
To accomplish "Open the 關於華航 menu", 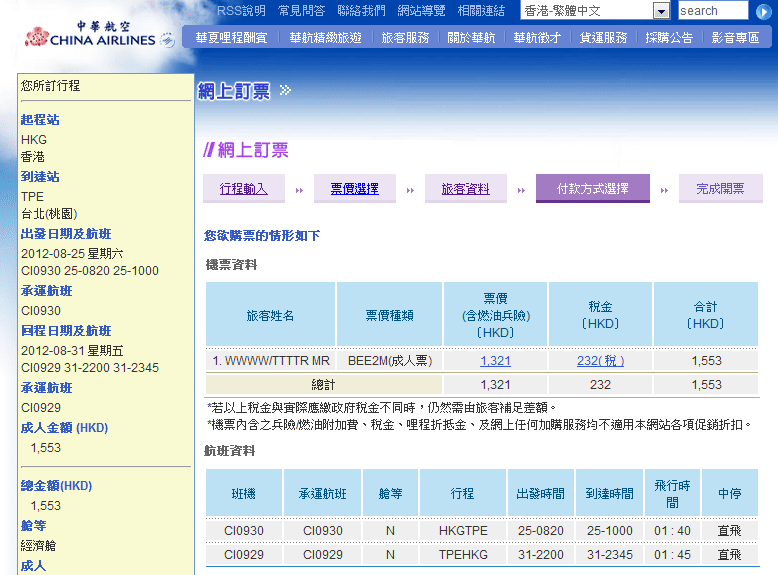I will pyautogui.click(x=471, y=38).
